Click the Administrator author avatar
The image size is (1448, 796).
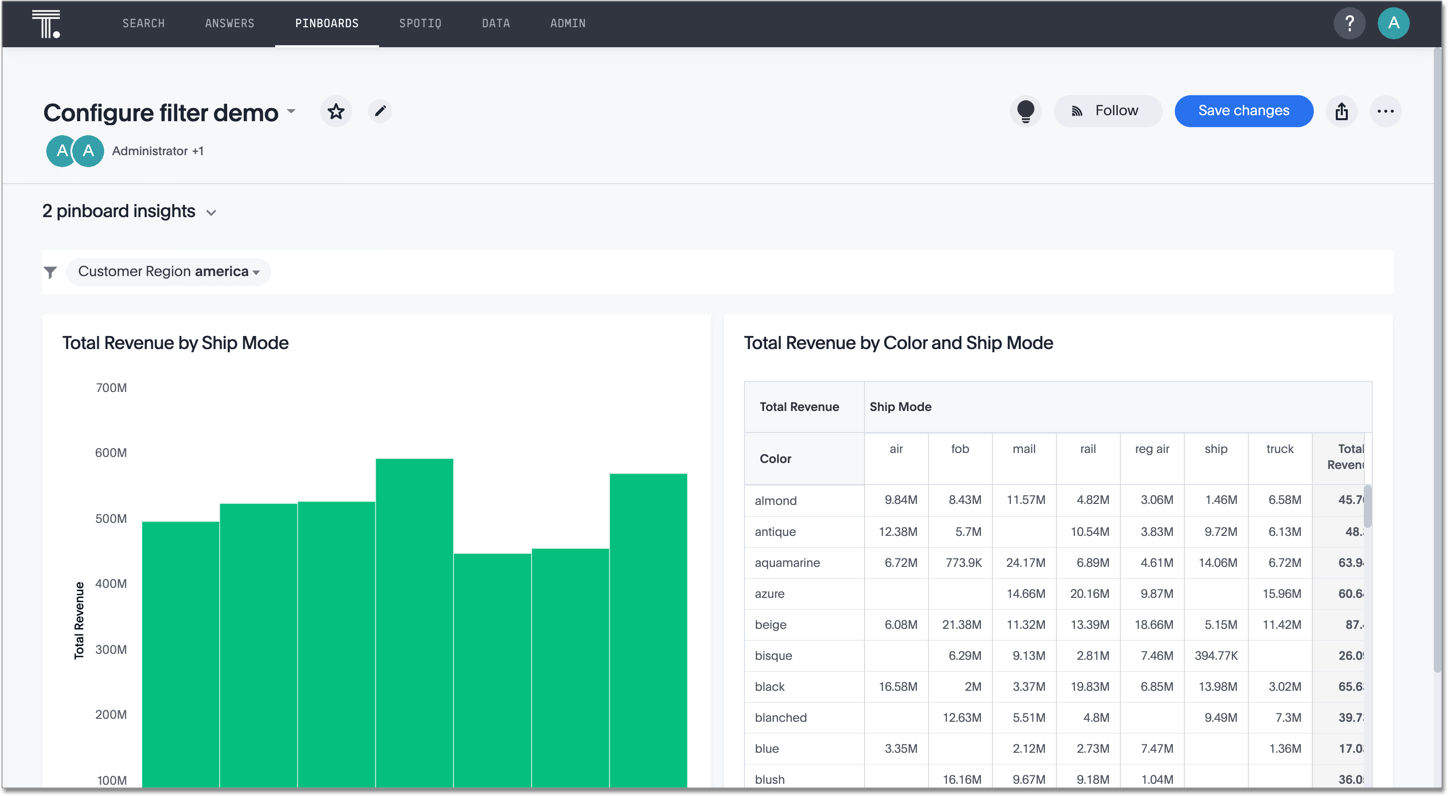pos(60,150)
